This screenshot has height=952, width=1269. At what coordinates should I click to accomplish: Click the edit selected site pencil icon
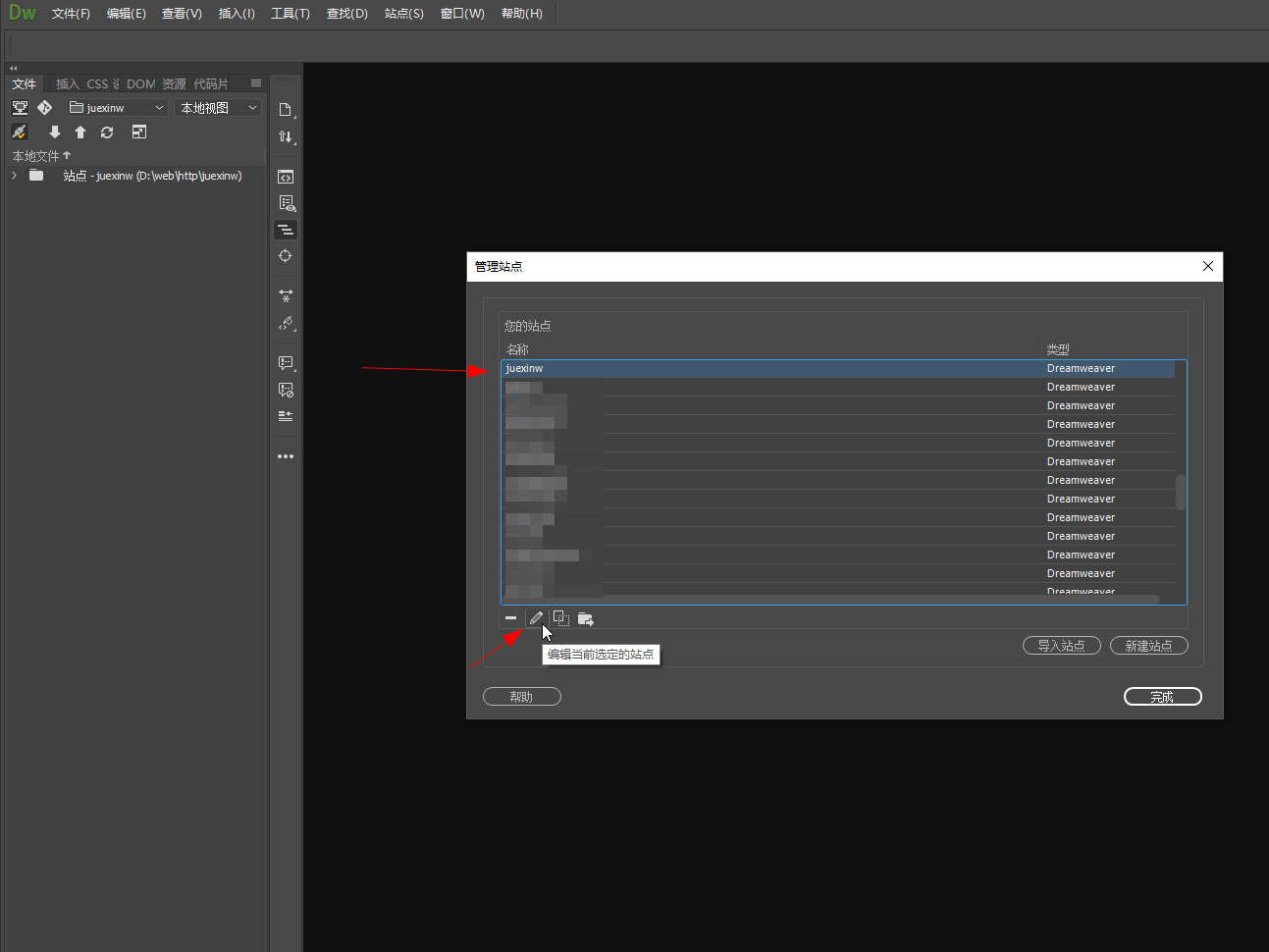click(x=536, y=618)
